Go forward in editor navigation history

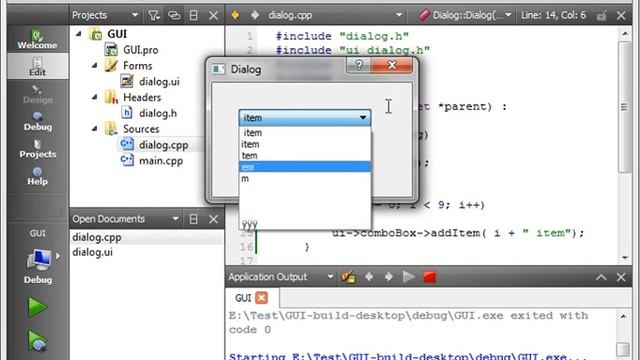(255, 16)
